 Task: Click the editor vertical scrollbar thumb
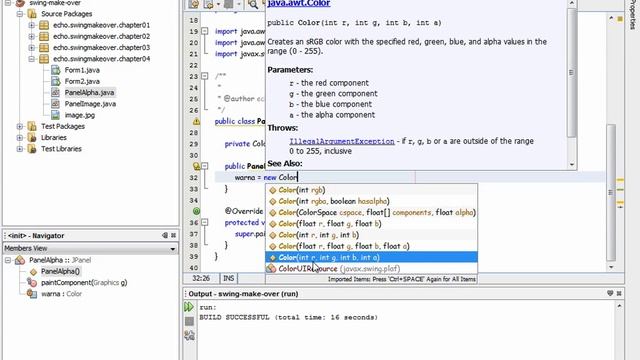tap(611, 192)
